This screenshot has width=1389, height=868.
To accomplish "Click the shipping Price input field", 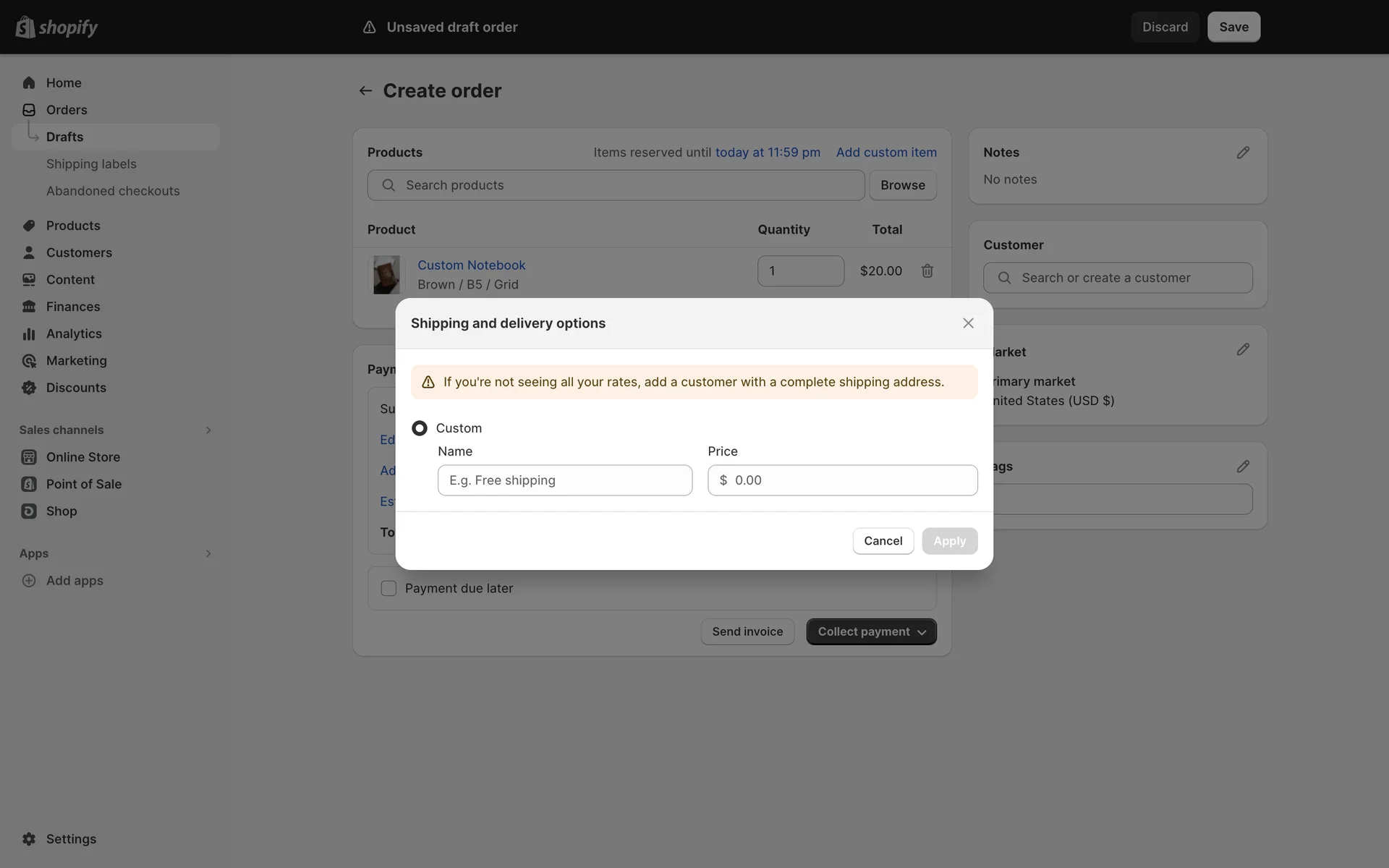I will point(850,480).
